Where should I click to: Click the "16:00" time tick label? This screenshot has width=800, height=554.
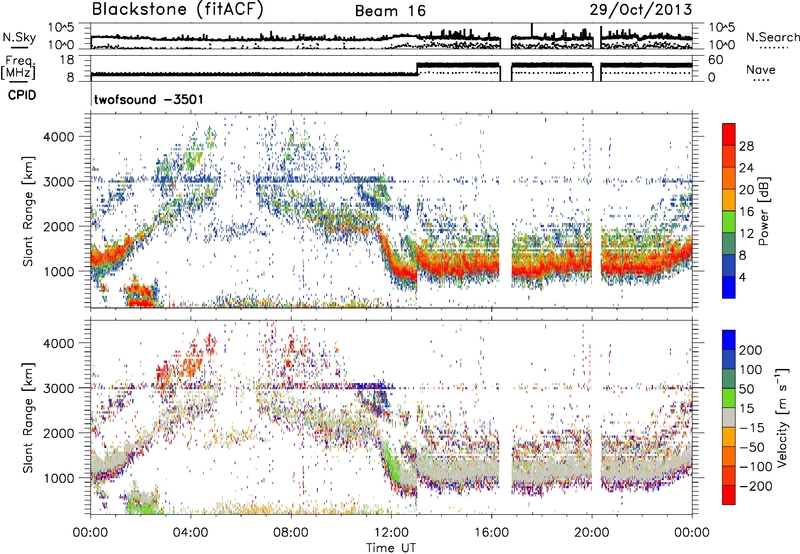pyautogui.click(x=492, y=533)
